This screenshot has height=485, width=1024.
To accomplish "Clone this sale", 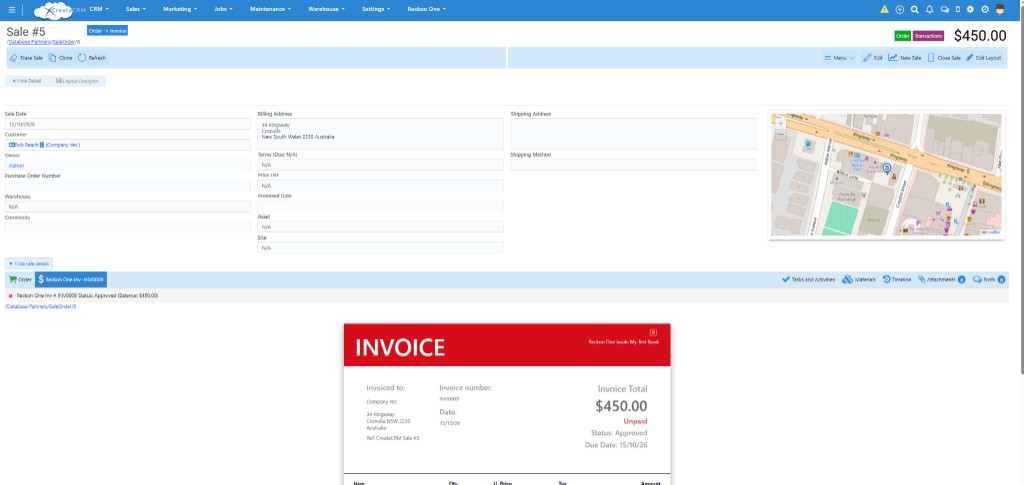I will point(61,57).
